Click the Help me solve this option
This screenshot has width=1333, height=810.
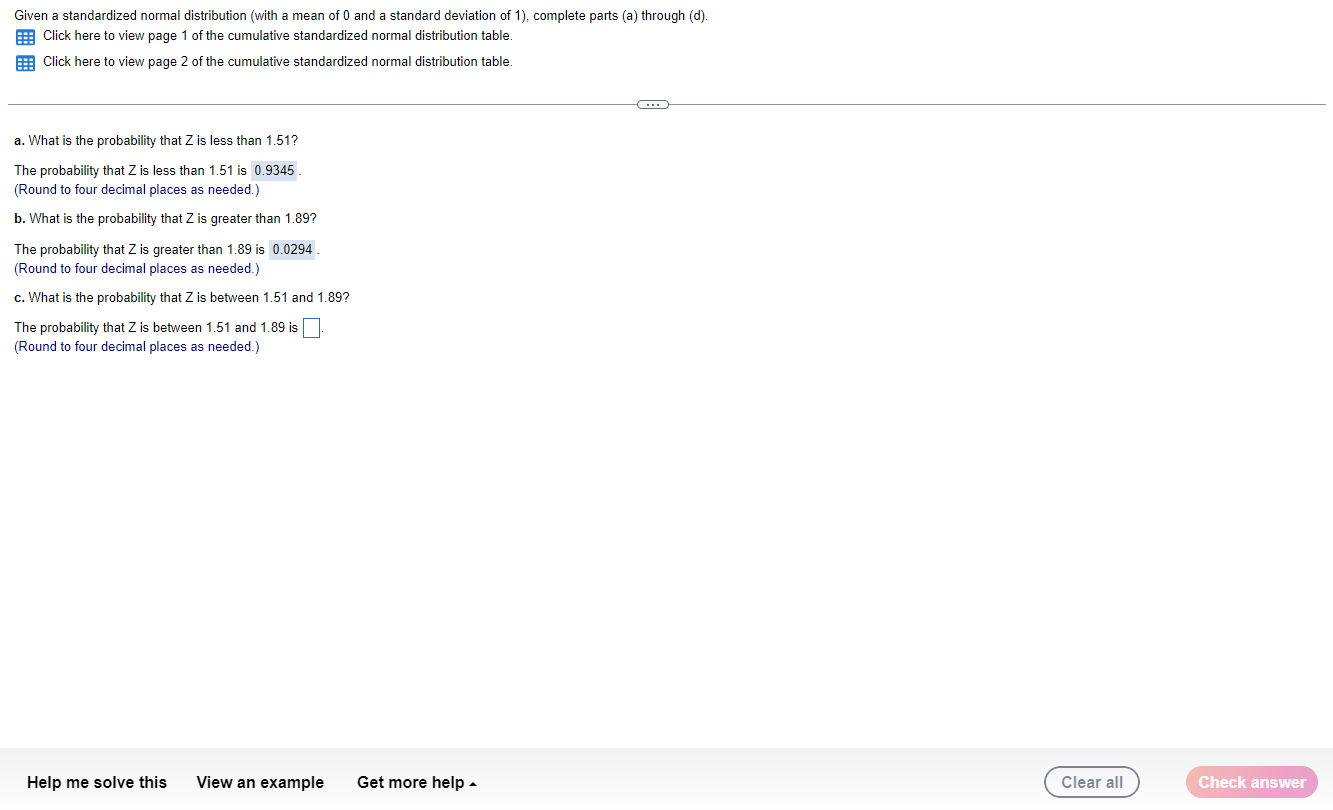(96, 782)
